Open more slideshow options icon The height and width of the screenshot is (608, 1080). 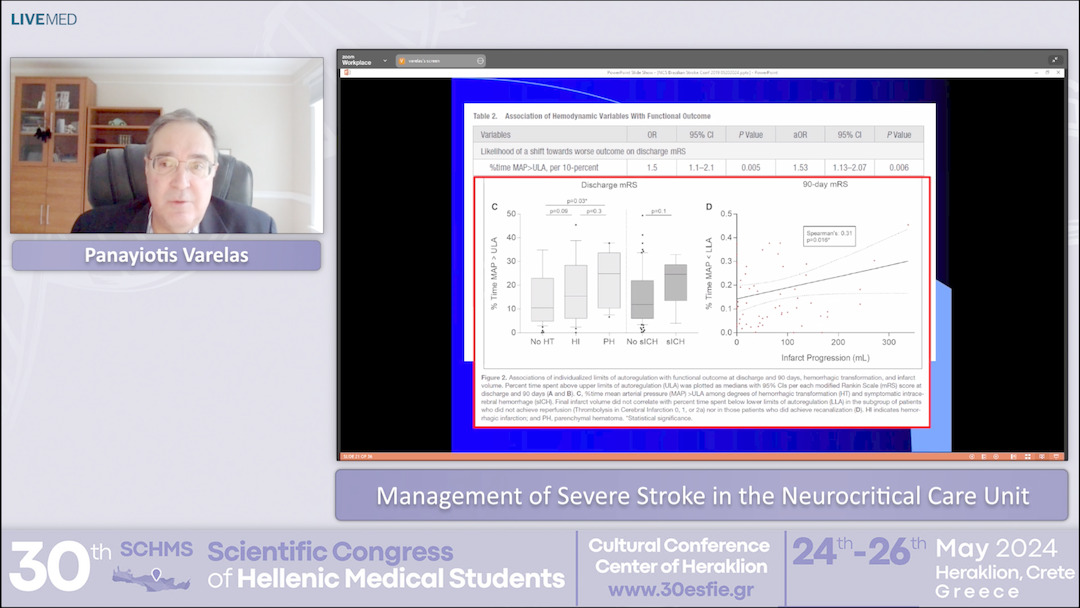[1056, 455]
